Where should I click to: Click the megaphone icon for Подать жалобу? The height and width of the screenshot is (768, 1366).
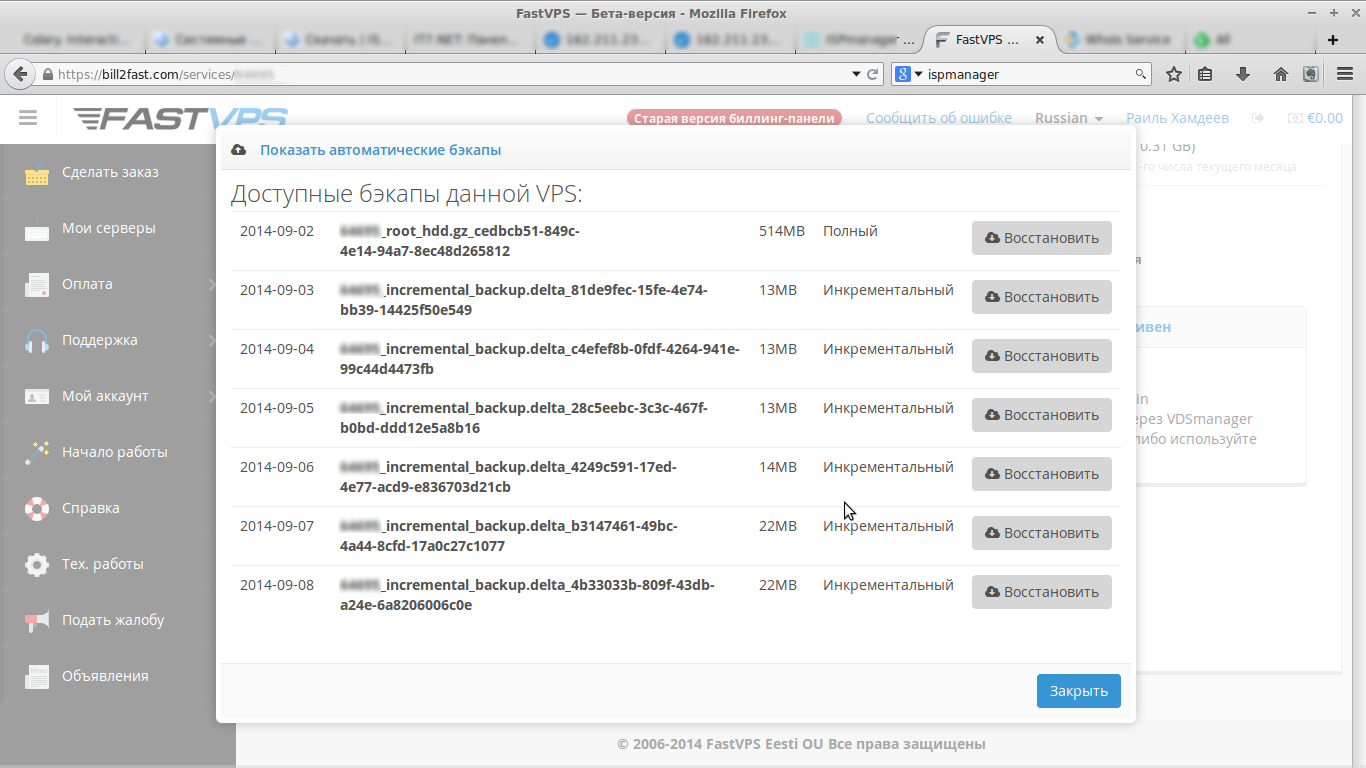(37, 619)
